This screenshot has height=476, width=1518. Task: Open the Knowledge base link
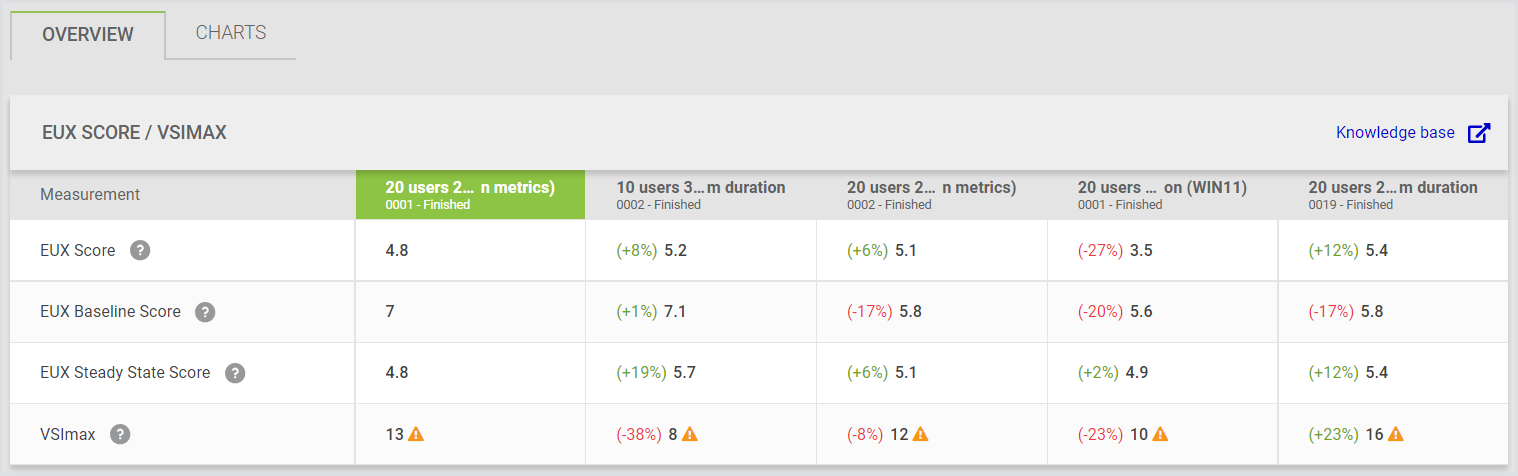(1395, 132)
